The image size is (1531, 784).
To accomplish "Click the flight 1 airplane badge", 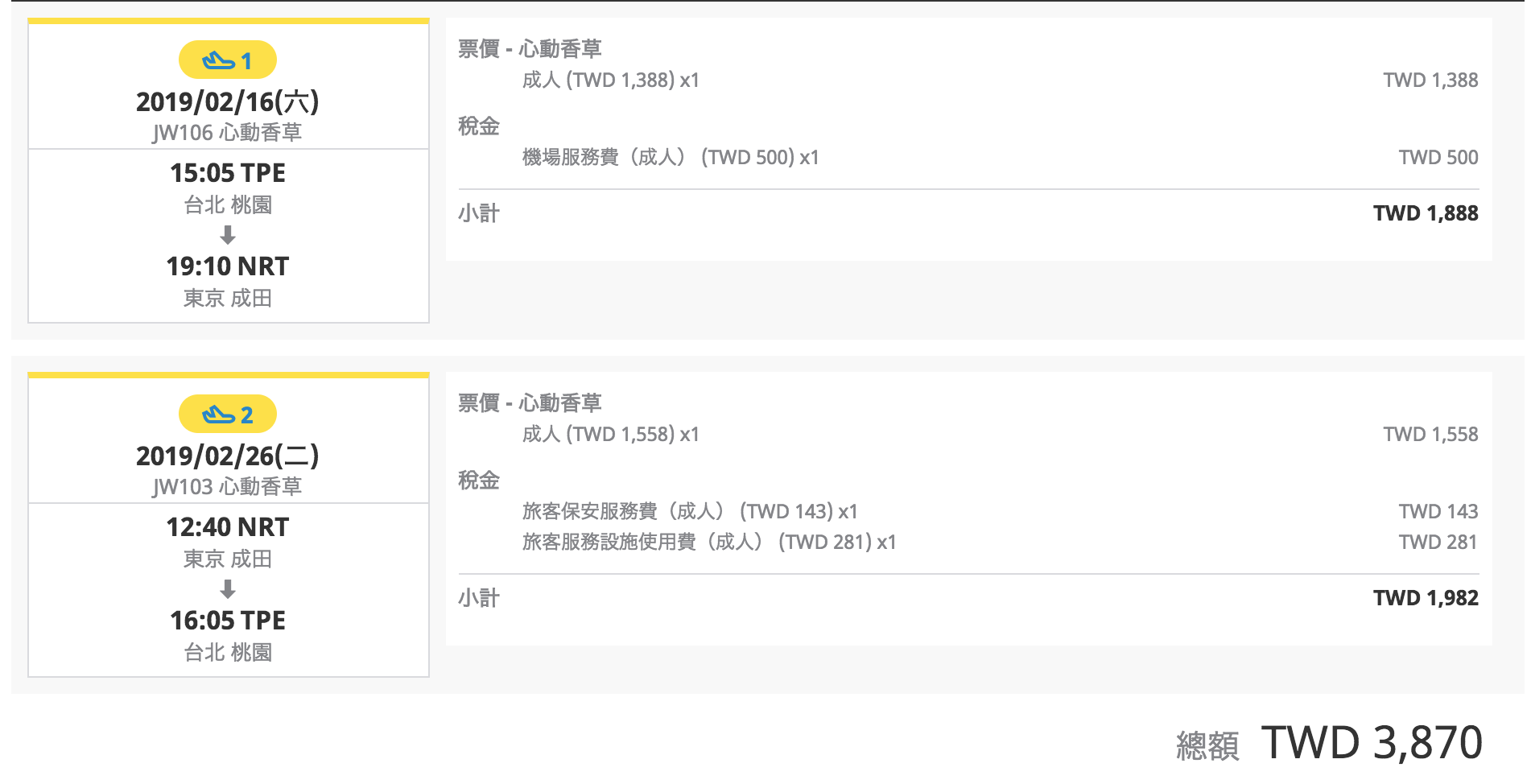I will pyautogui.click(x=228, y=60).
